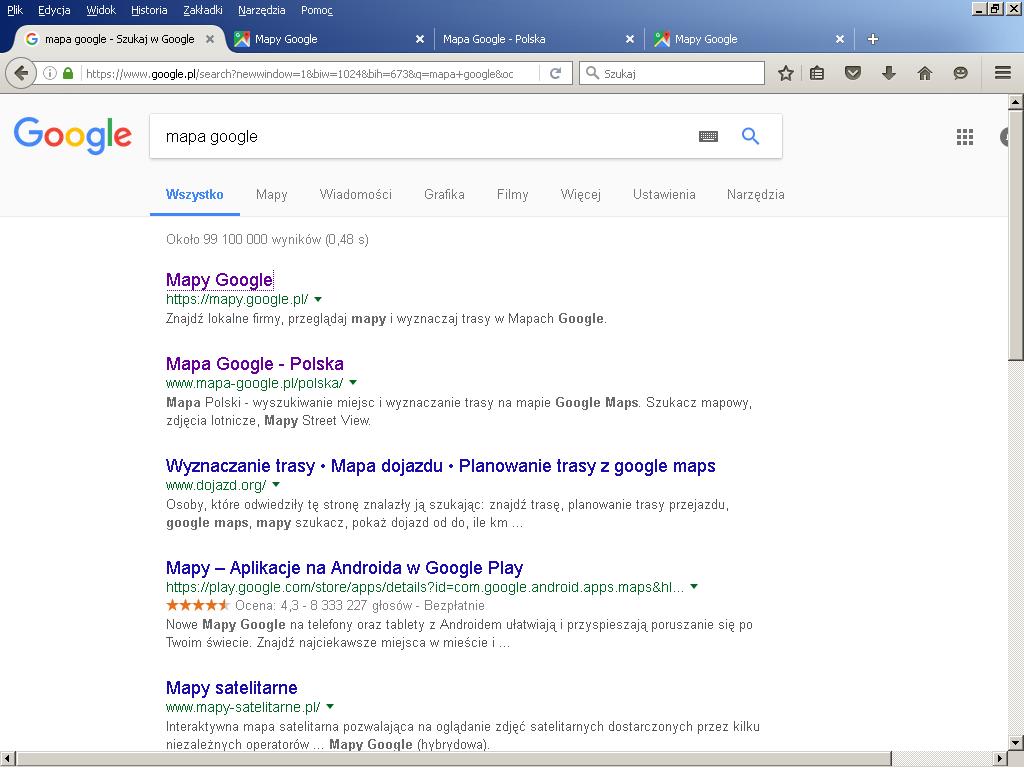This screenshot has width=1024, height=768.
Task: Open the 'Mapy Google' search result
Action: pos(219,280)
